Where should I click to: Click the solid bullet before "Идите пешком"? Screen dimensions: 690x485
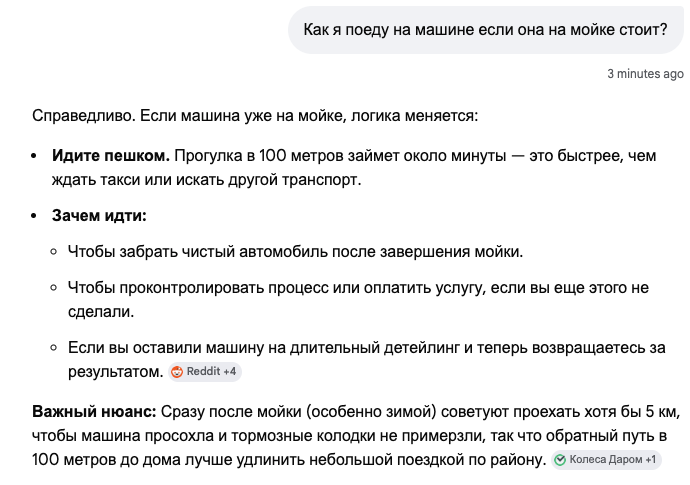(x=38, y=157)
